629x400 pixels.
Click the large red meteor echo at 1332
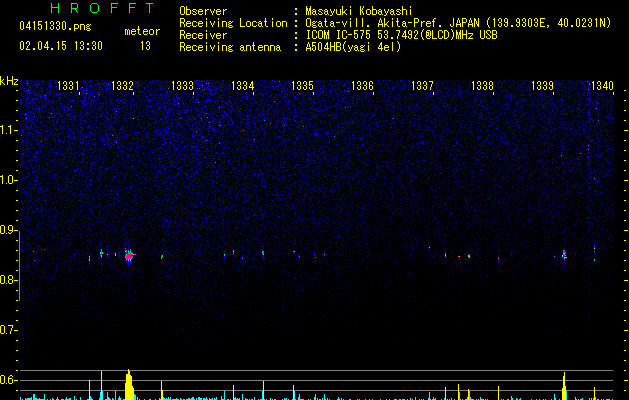129,255
